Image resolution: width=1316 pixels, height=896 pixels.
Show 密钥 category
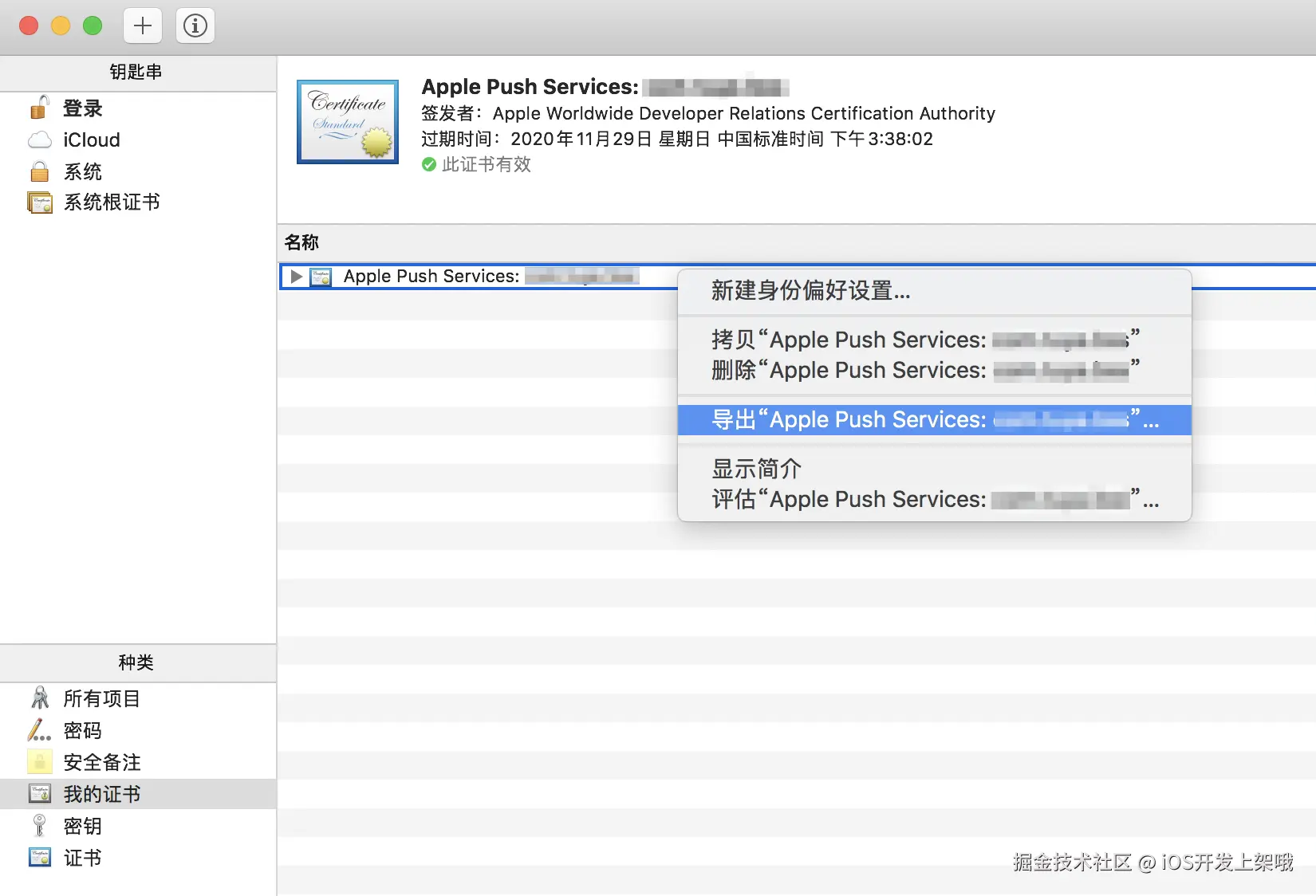coord(138,826)
